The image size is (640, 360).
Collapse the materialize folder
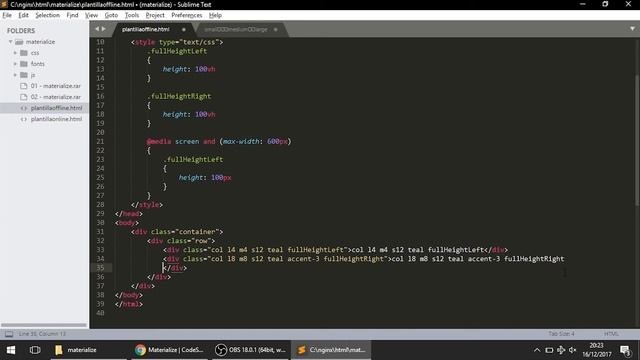[11, 42]
